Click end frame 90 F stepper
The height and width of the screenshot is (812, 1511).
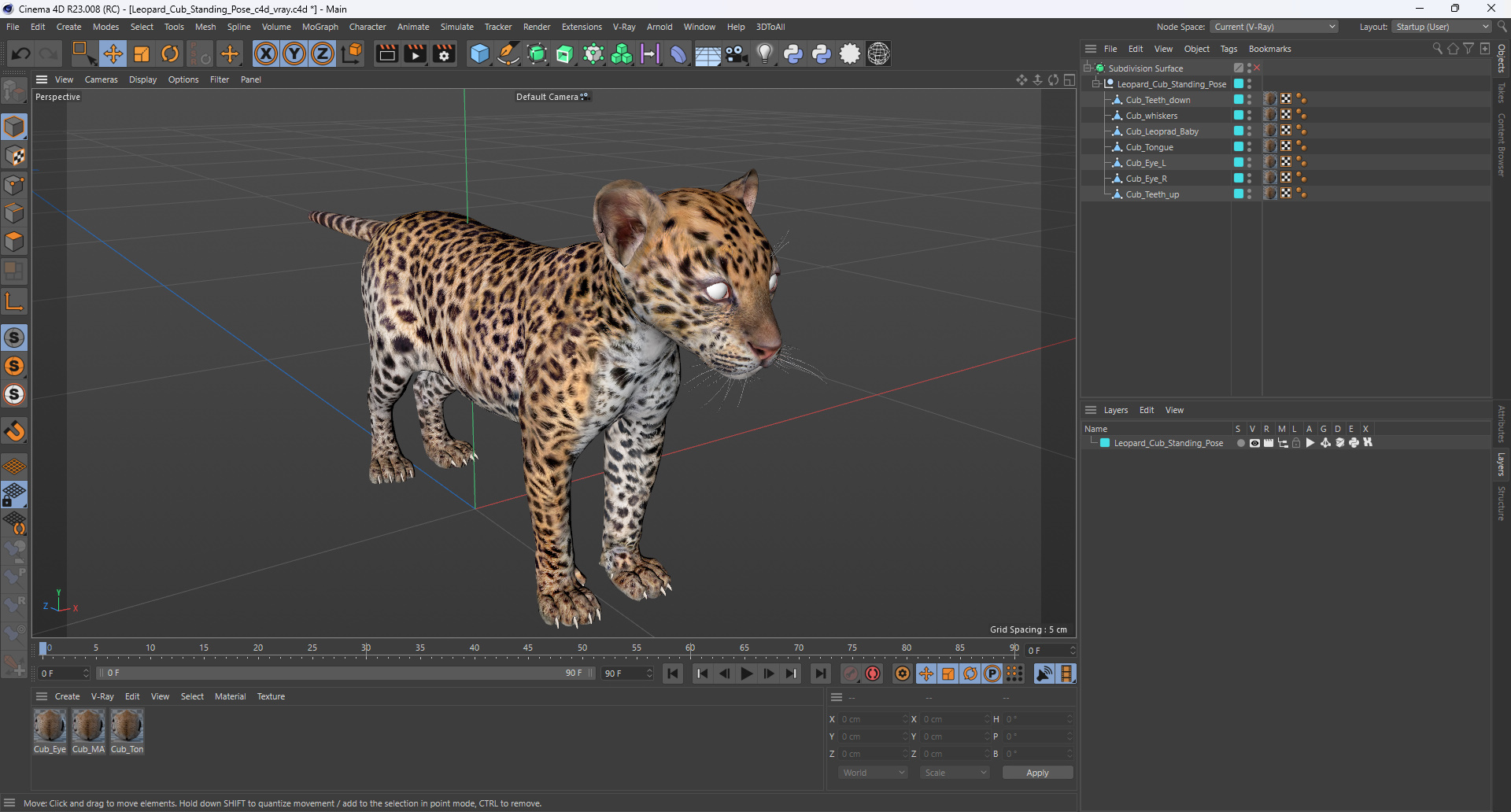(649, 674)
